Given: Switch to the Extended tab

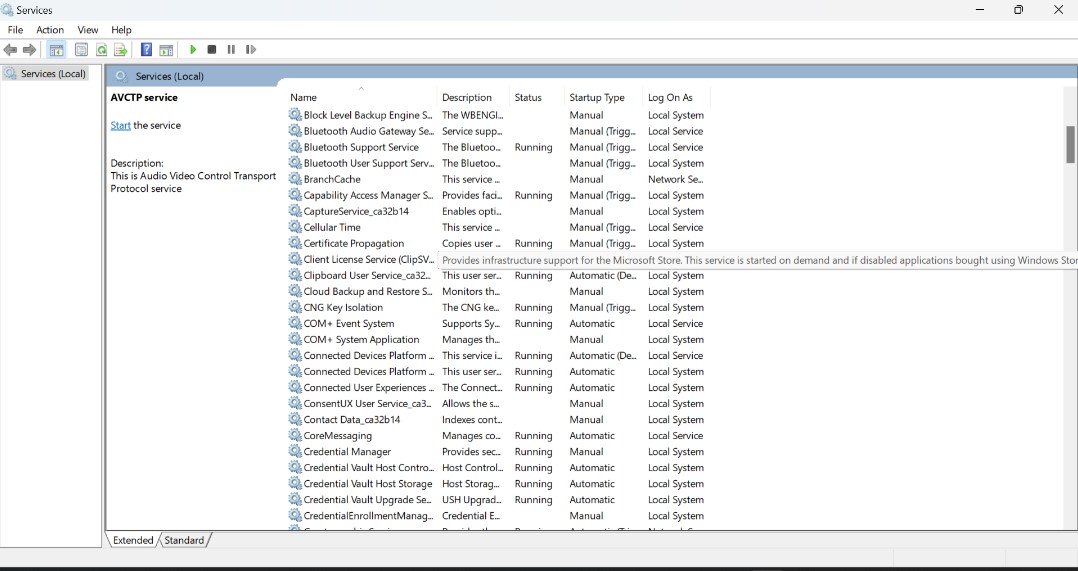Looking at the screenshot, I should (x=133, y=540).
